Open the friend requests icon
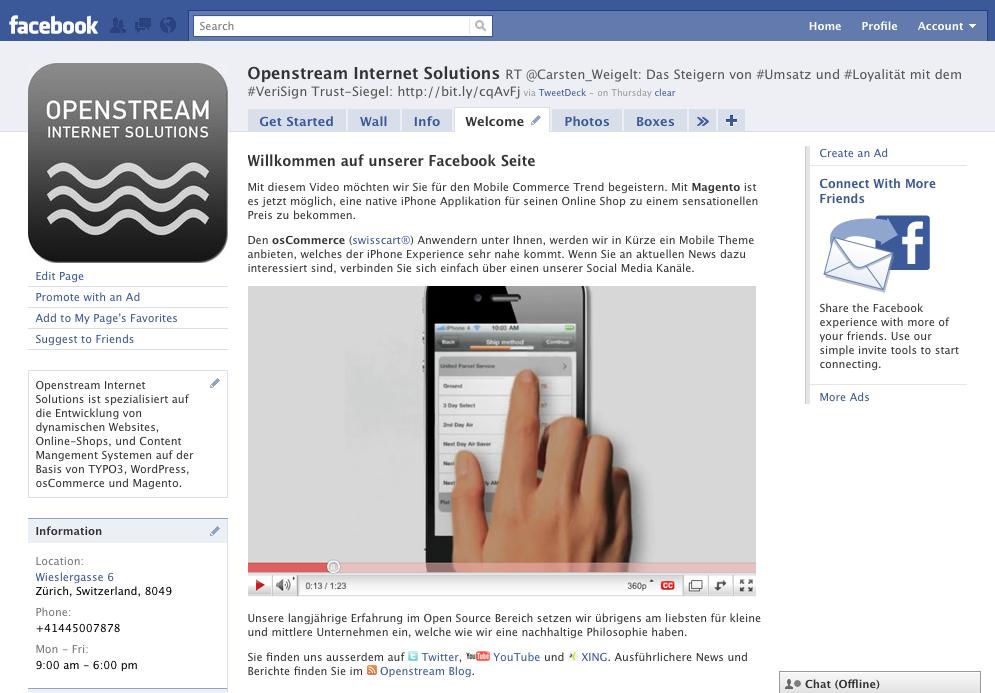 (119, 26)
